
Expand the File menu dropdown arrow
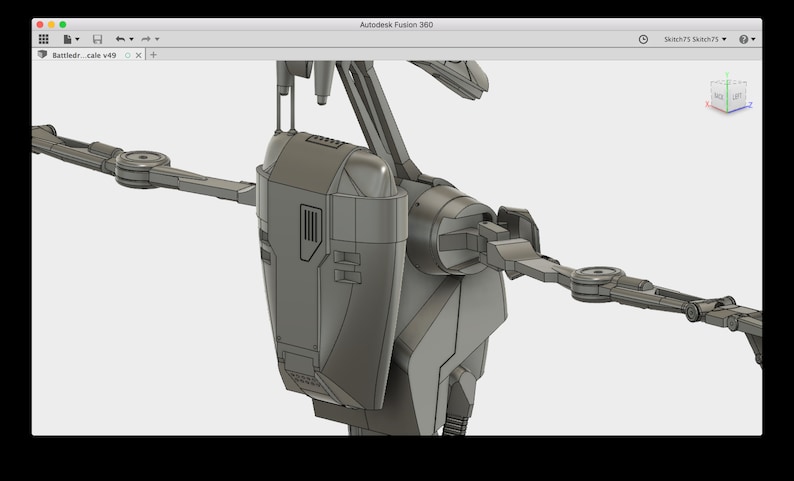click(77, 39)
